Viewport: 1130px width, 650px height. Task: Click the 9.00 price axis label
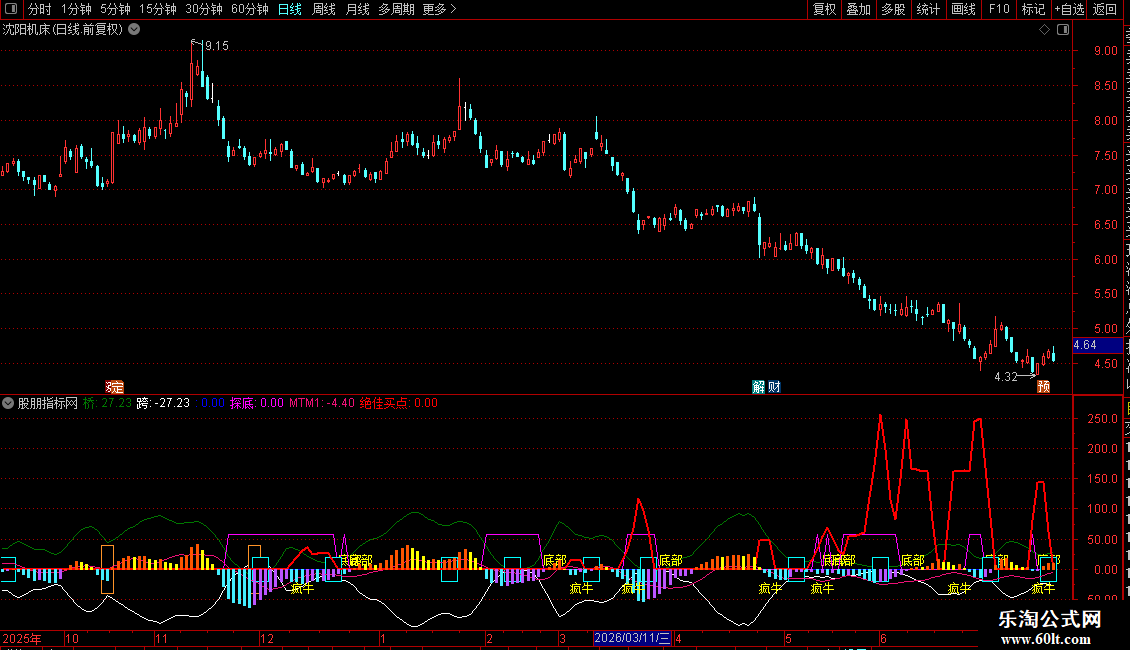click(x=1105, y=51)
